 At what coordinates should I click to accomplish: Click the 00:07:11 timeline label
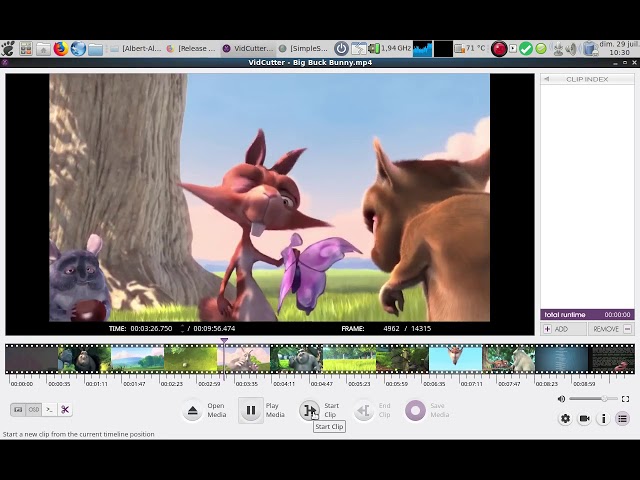coord(471,384)
